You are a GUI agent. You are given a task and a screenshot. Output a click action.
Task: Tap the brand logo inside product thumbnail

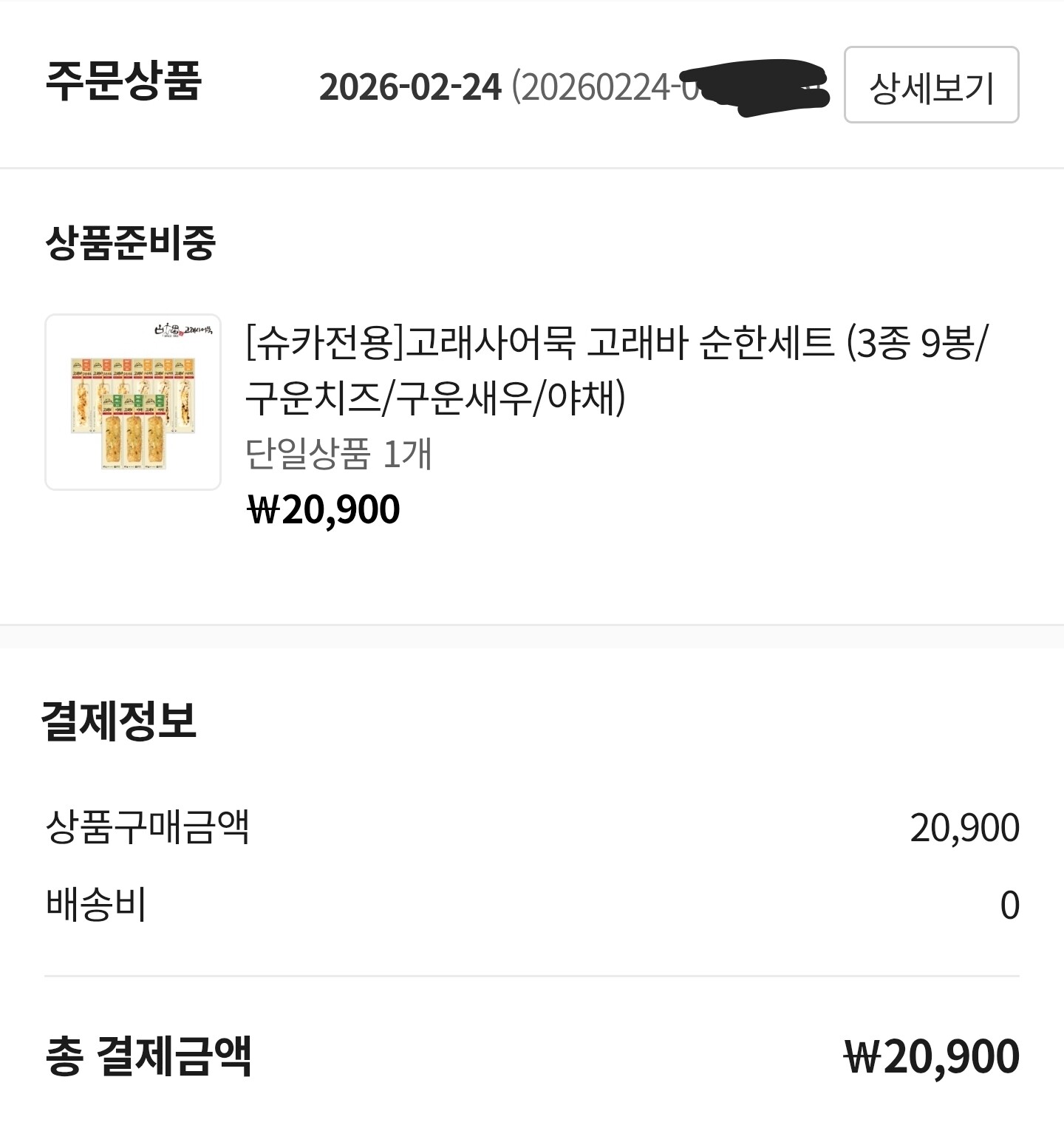186,329
